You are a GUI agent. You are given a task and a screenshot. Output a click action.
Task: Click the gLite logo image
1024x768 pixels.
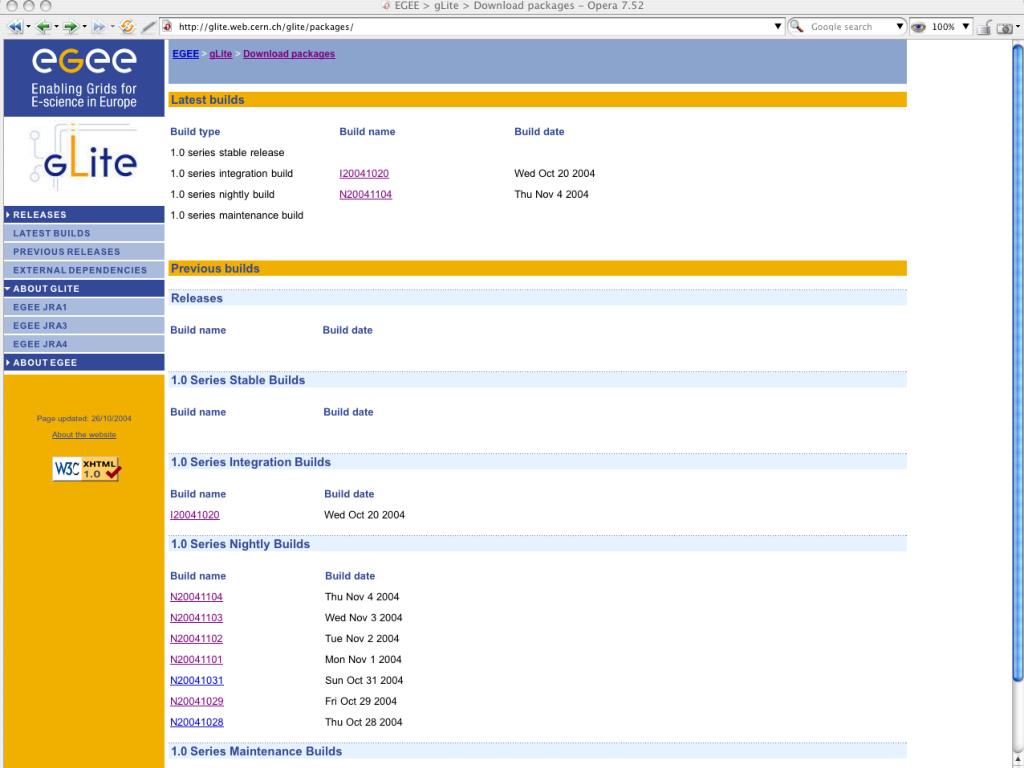click(84, 159)
